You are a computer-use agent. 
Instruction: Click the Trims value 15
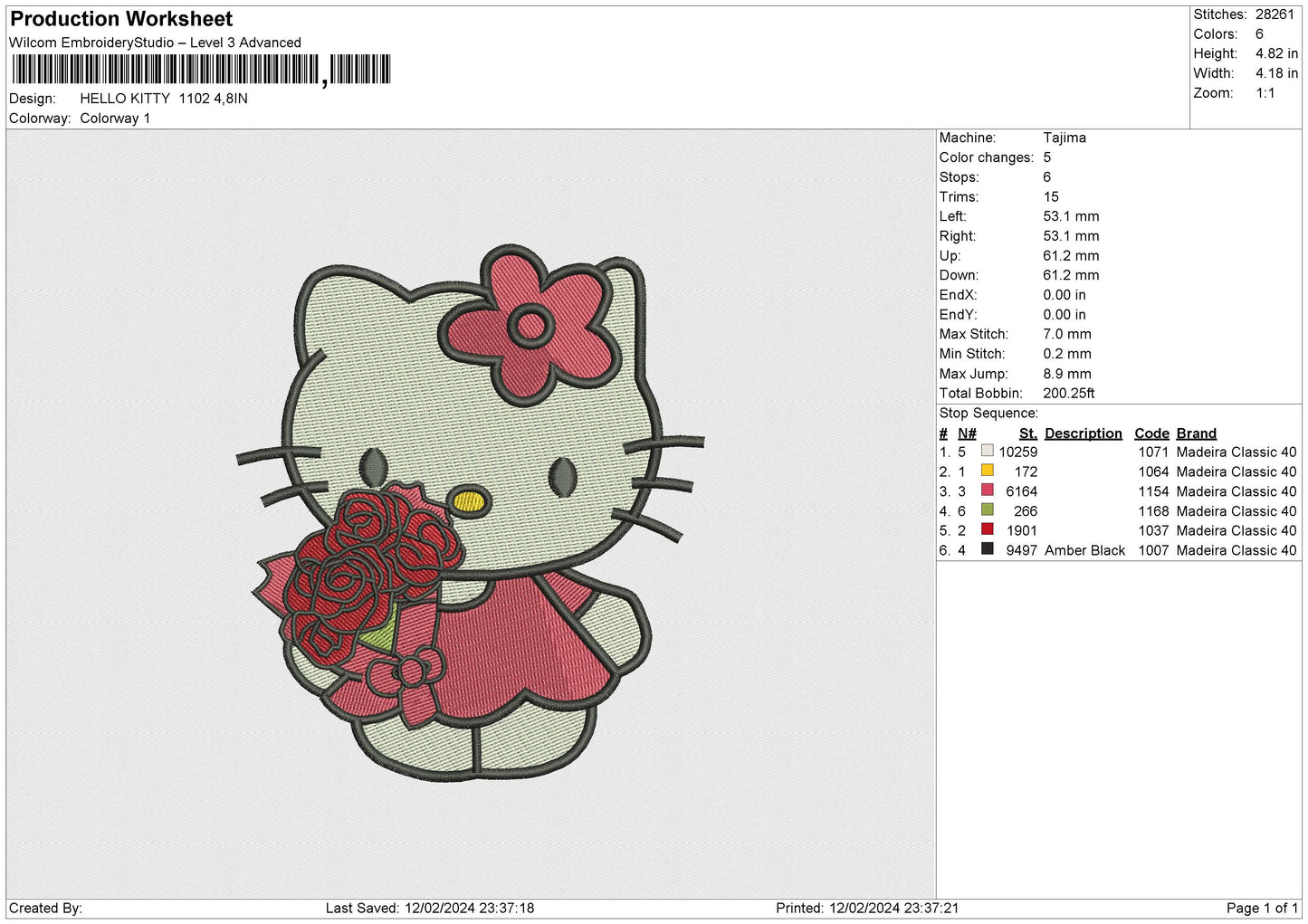[1051, 196]
